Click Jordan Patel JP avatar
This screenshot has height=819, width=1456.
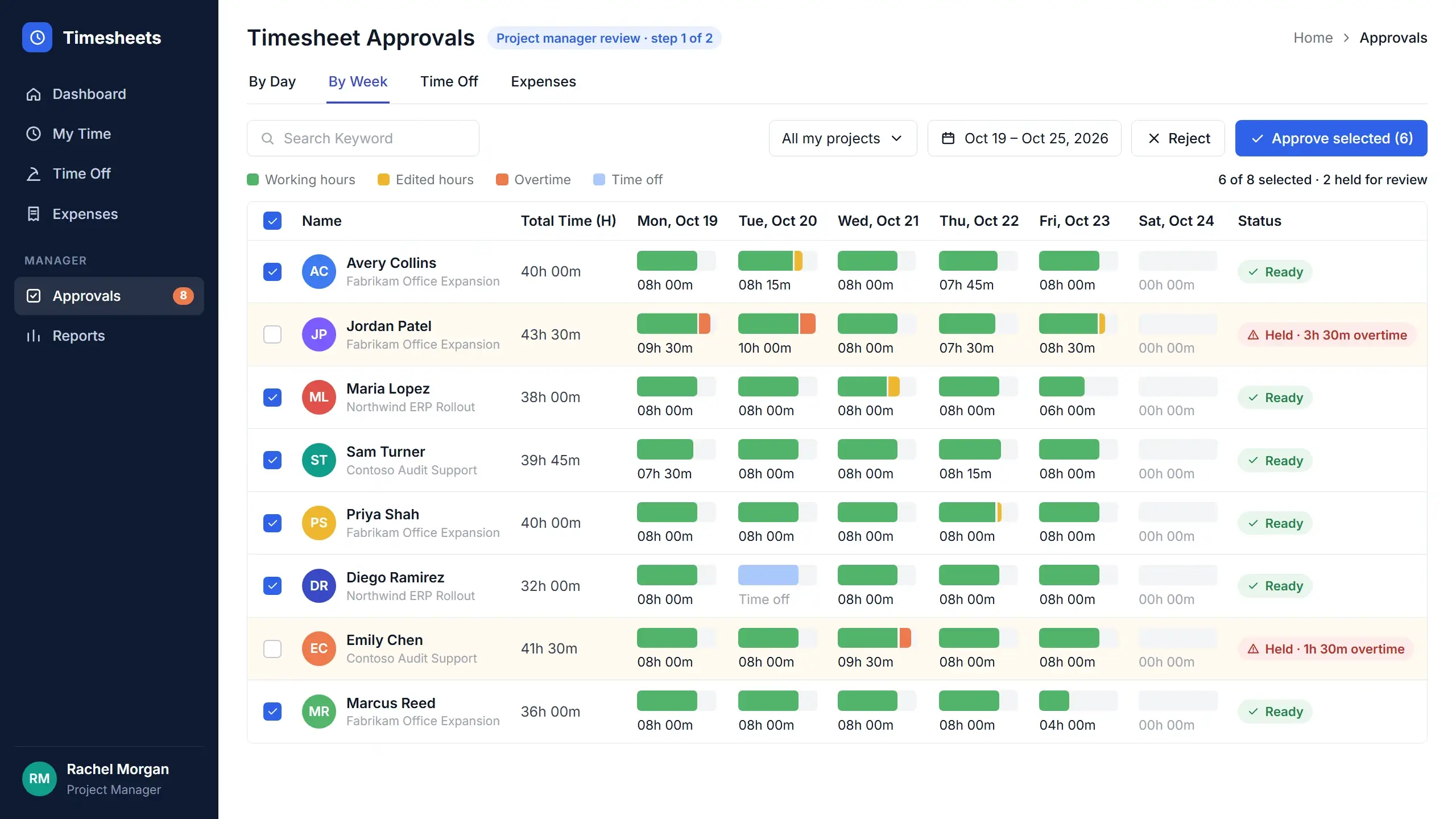318,334
